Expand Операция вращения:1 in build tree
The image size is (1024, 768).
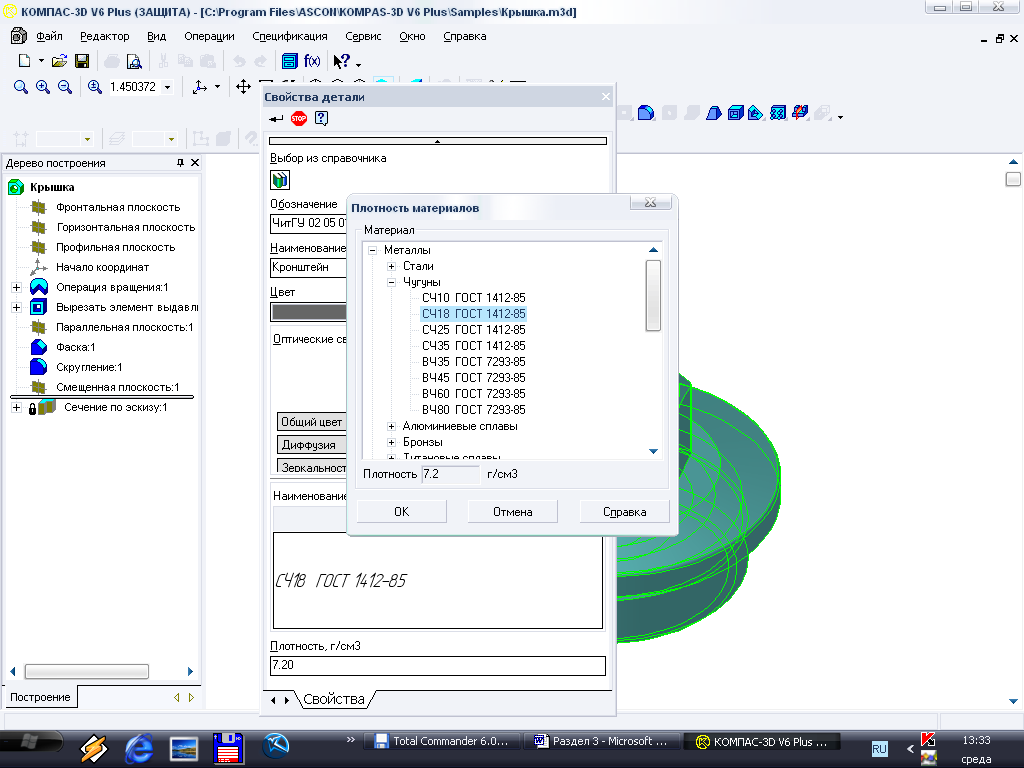click(x=16, y=287)
